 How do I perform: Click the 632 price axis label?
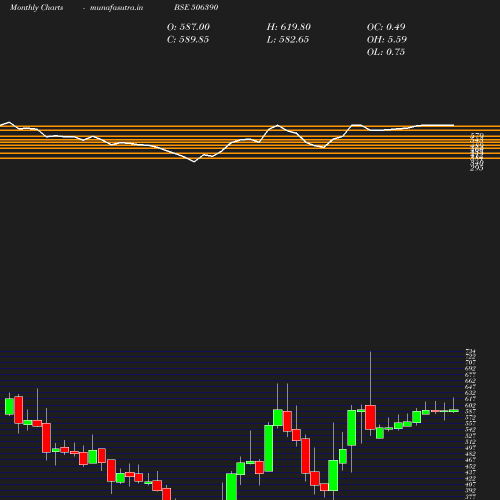(470, 392)
